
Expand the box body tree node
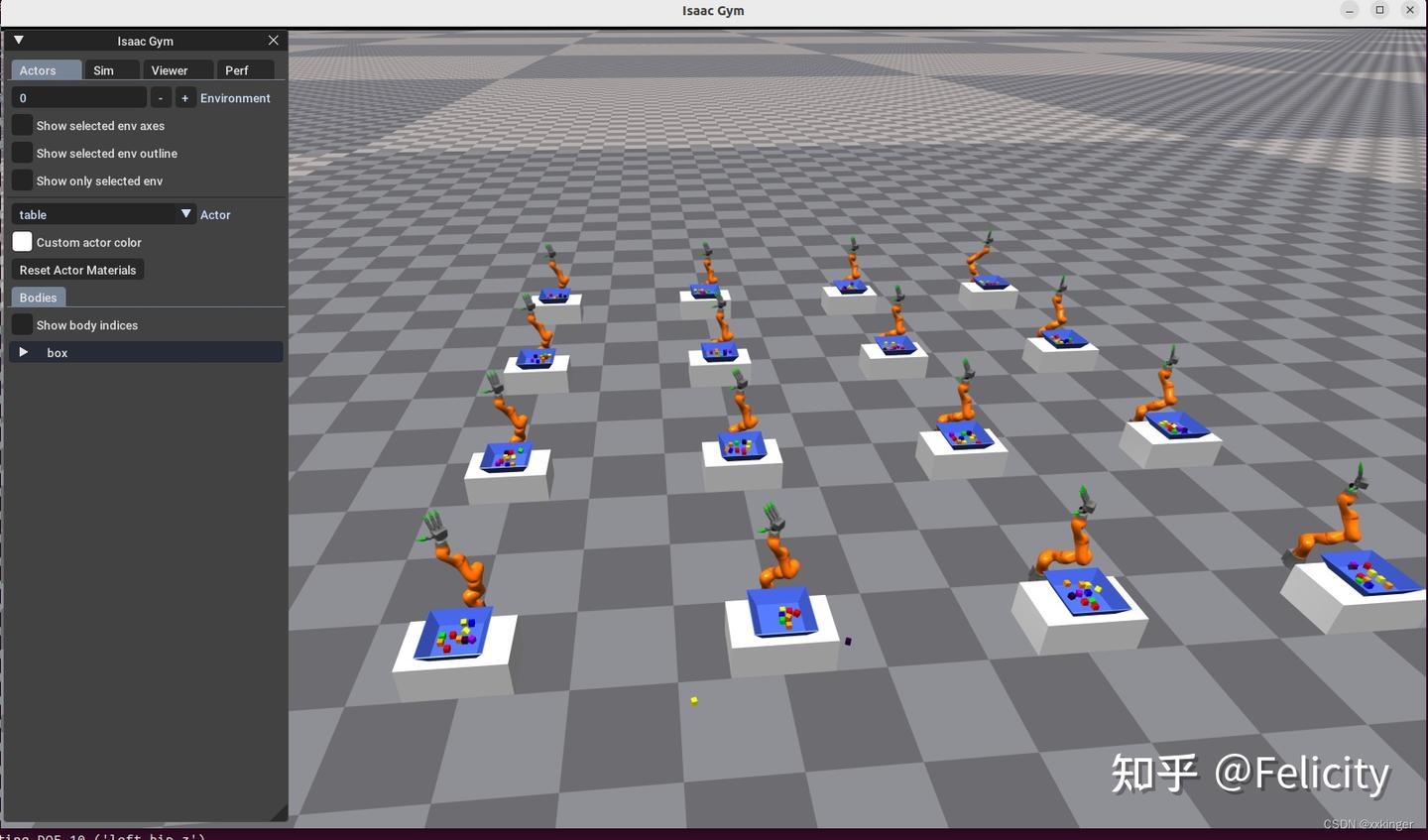[24, 352]
